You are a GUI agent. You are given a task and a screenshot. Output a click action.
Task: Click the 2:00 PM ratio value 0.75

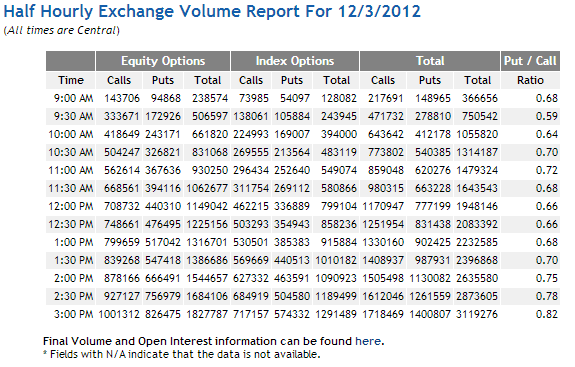[x=546, y=278]
